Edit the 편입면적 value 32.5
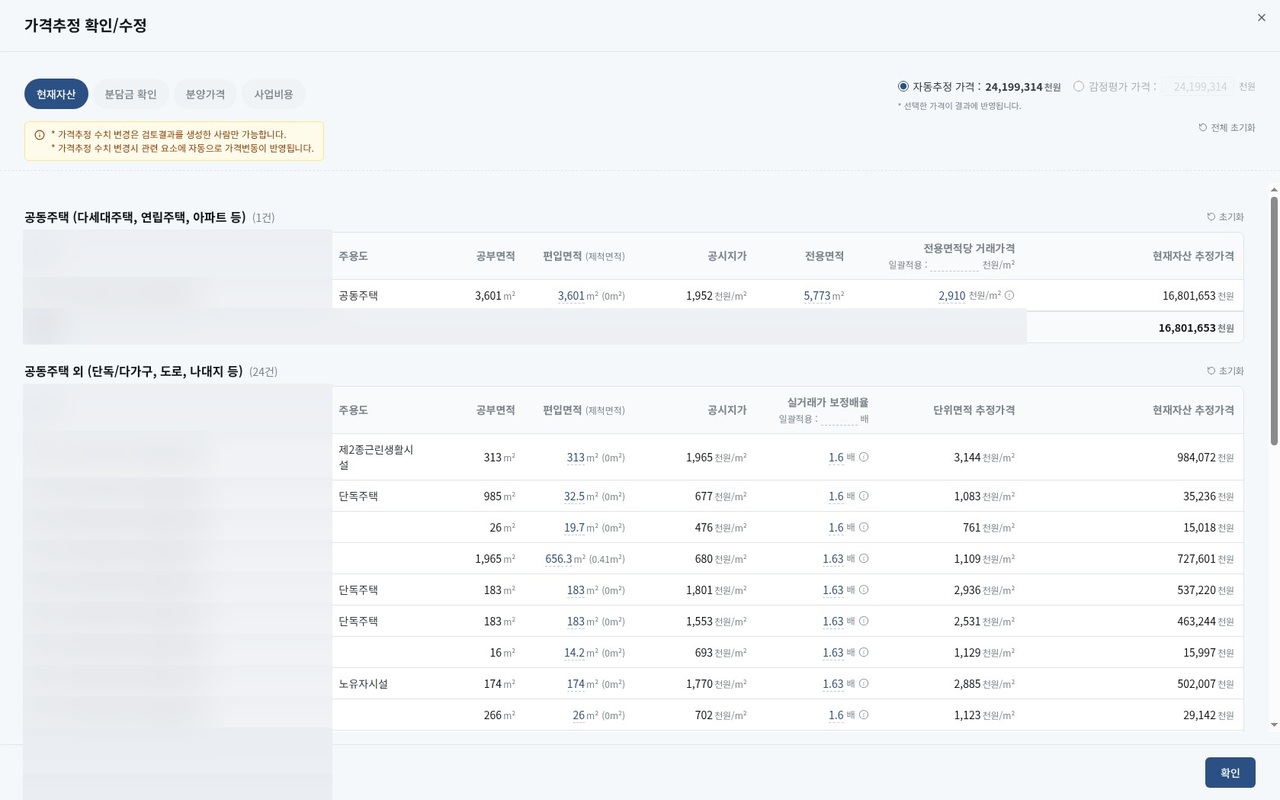 click(x=574, y=497)
